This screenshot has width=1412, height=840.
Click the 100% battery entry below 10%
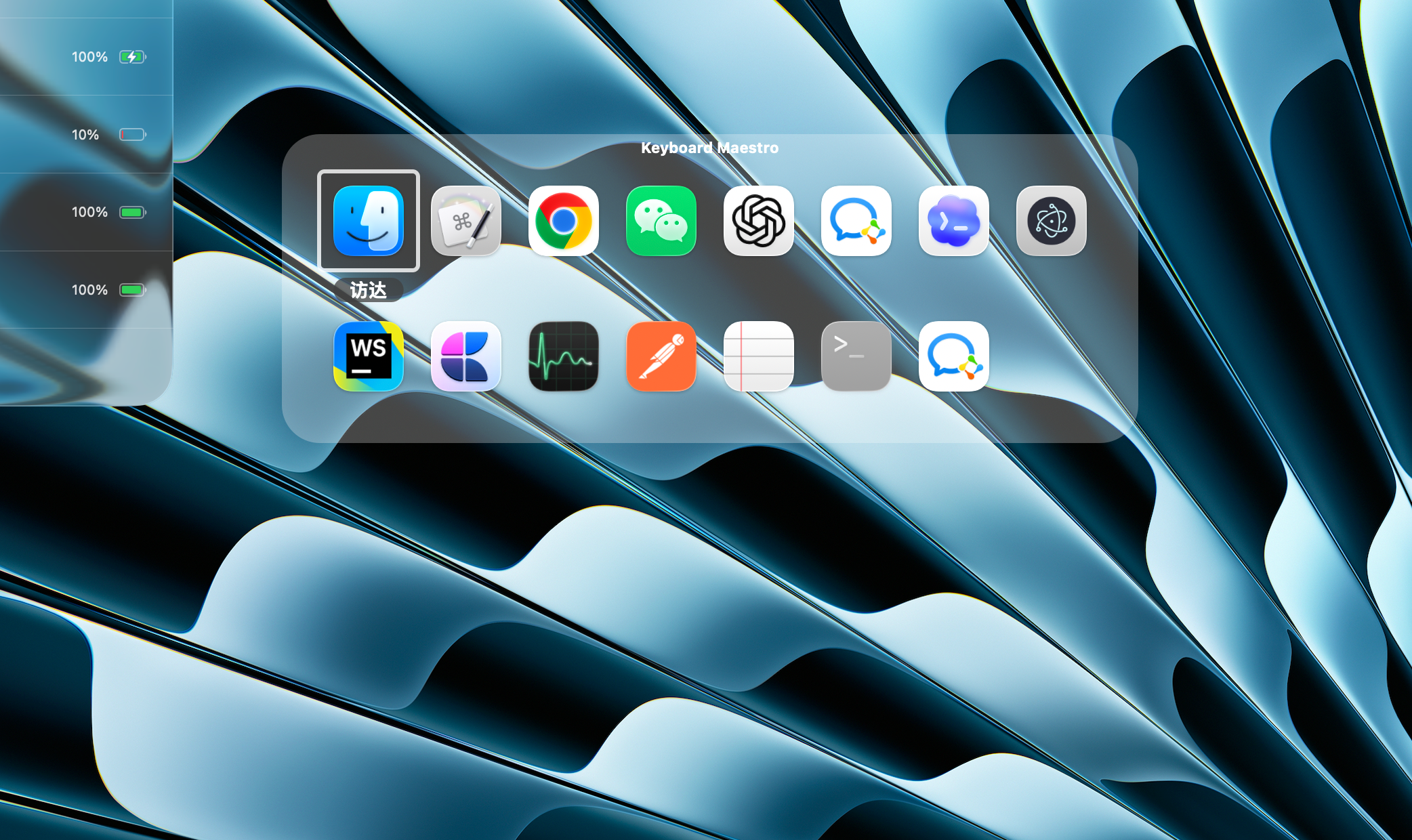[x=86, y=212]
